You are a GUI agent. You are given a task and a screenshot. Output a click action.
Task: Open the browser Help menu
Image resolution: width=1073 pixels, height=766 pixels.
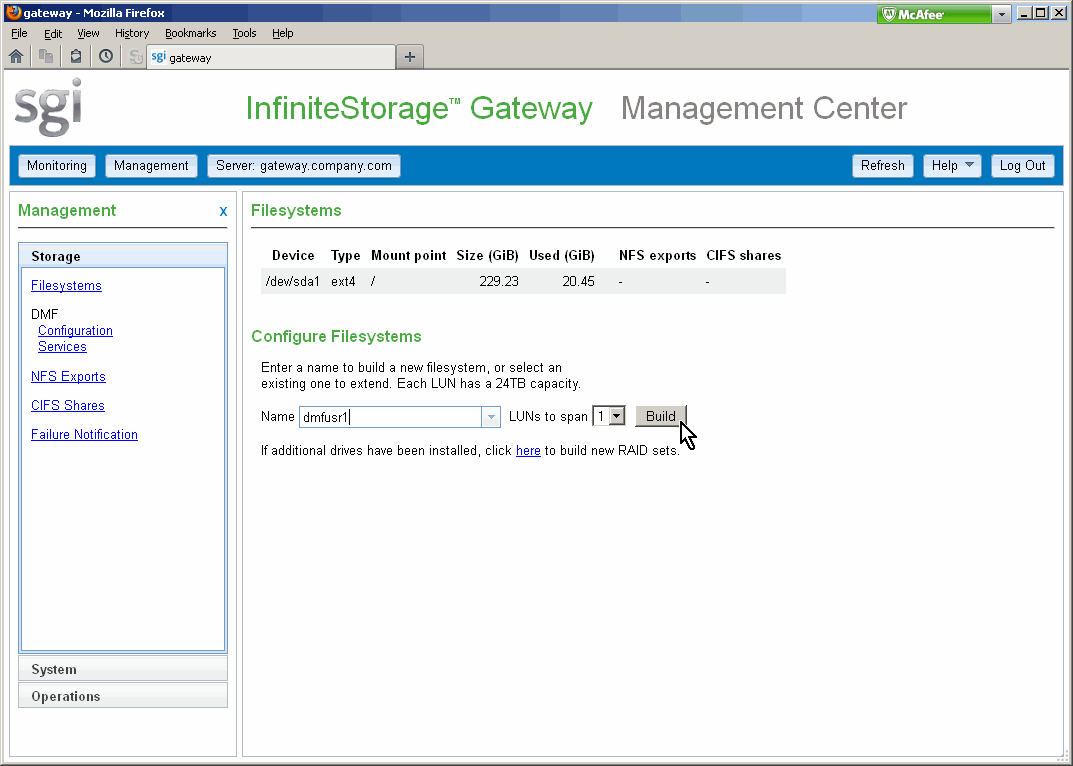click(283, 33)
